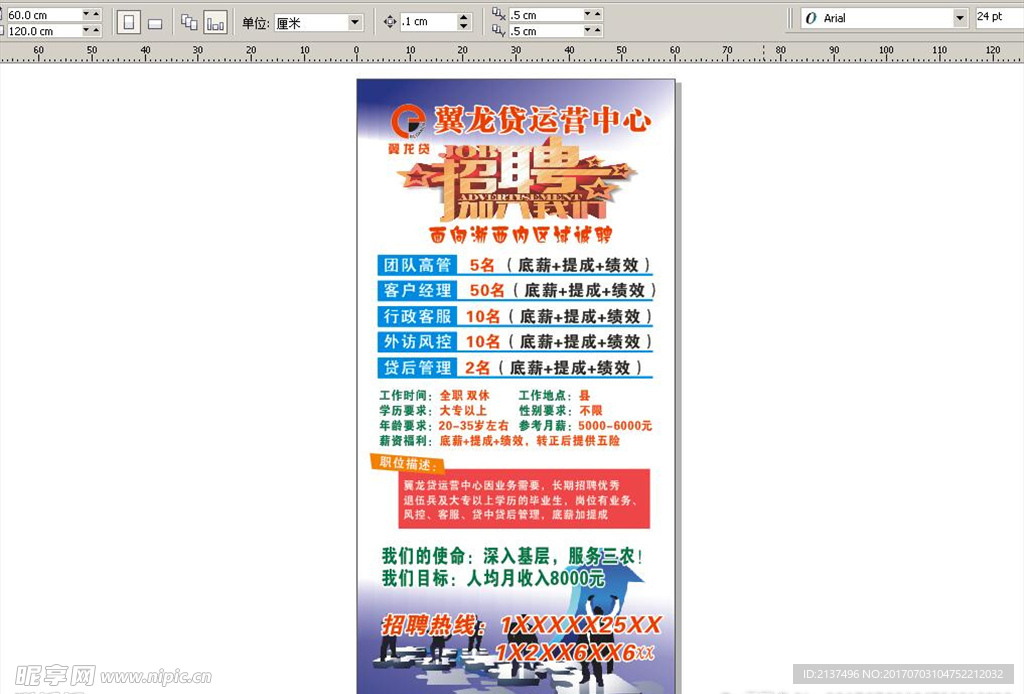
Task: Select the 1X2XX6XX6XX phone number
Action: click(575, 652)
